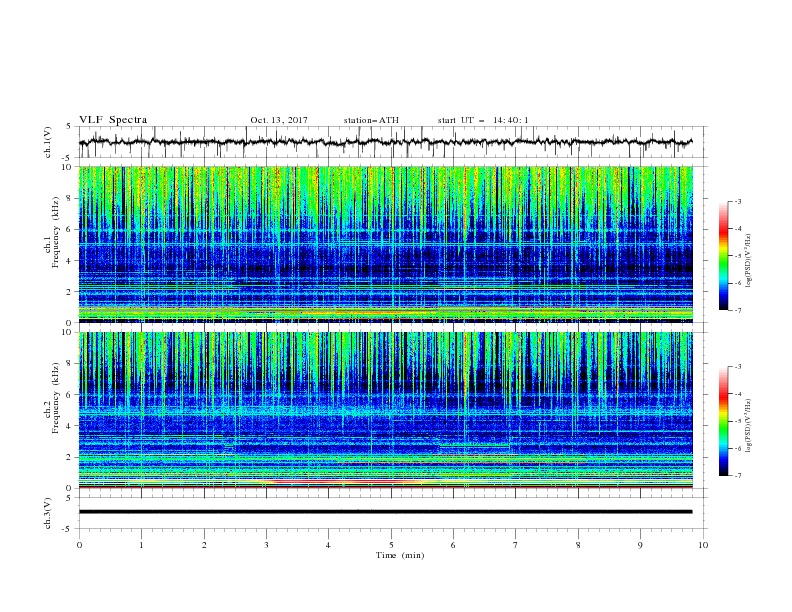Click time axis tick label '7'
This screenshot has width=792, height=612.
pos(516,545)
